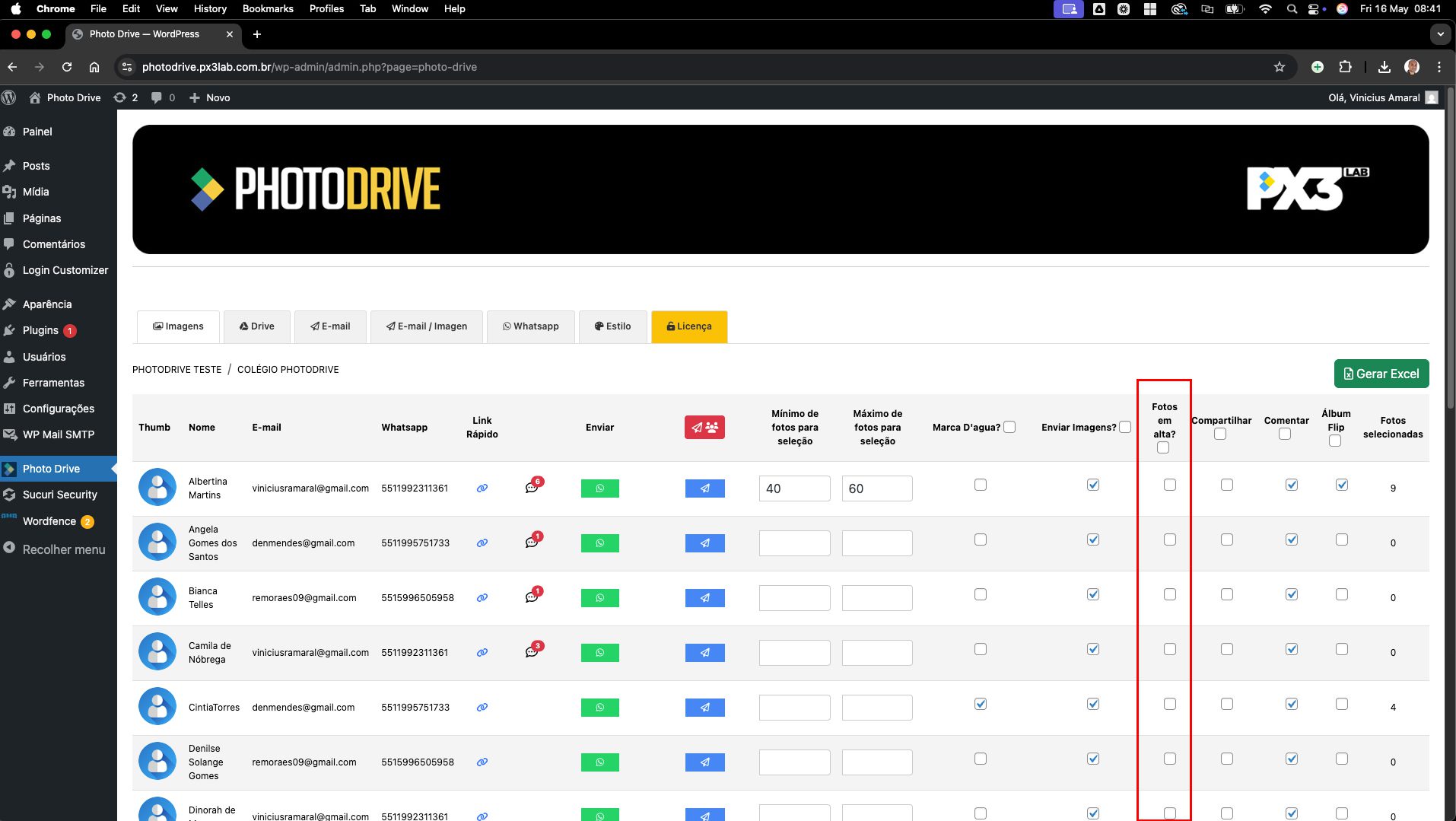Toggle the Fotos em alta header checkbox
The image size is (1456, 821).
click(x=1163, y=448)
